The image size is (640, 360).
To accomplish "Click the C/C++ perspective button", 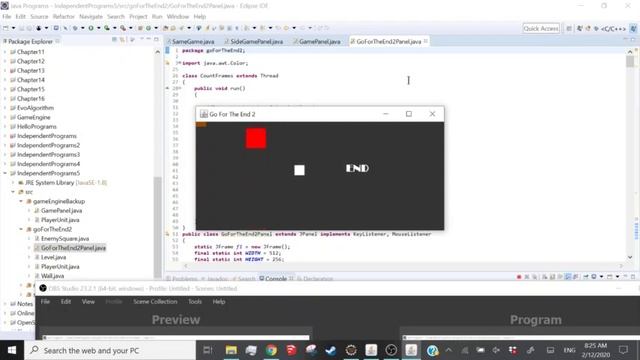I will tap(610, 29).
